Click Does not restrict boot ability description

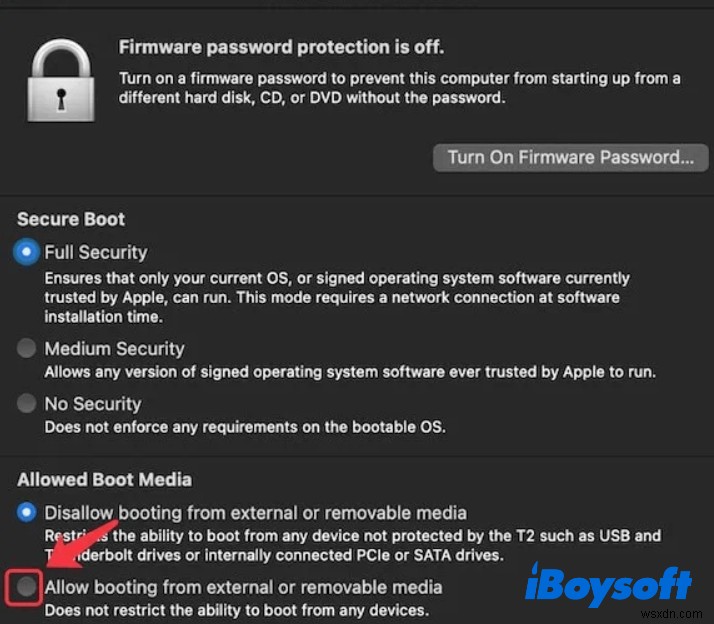pyautogui.click(x=236, y=610)
